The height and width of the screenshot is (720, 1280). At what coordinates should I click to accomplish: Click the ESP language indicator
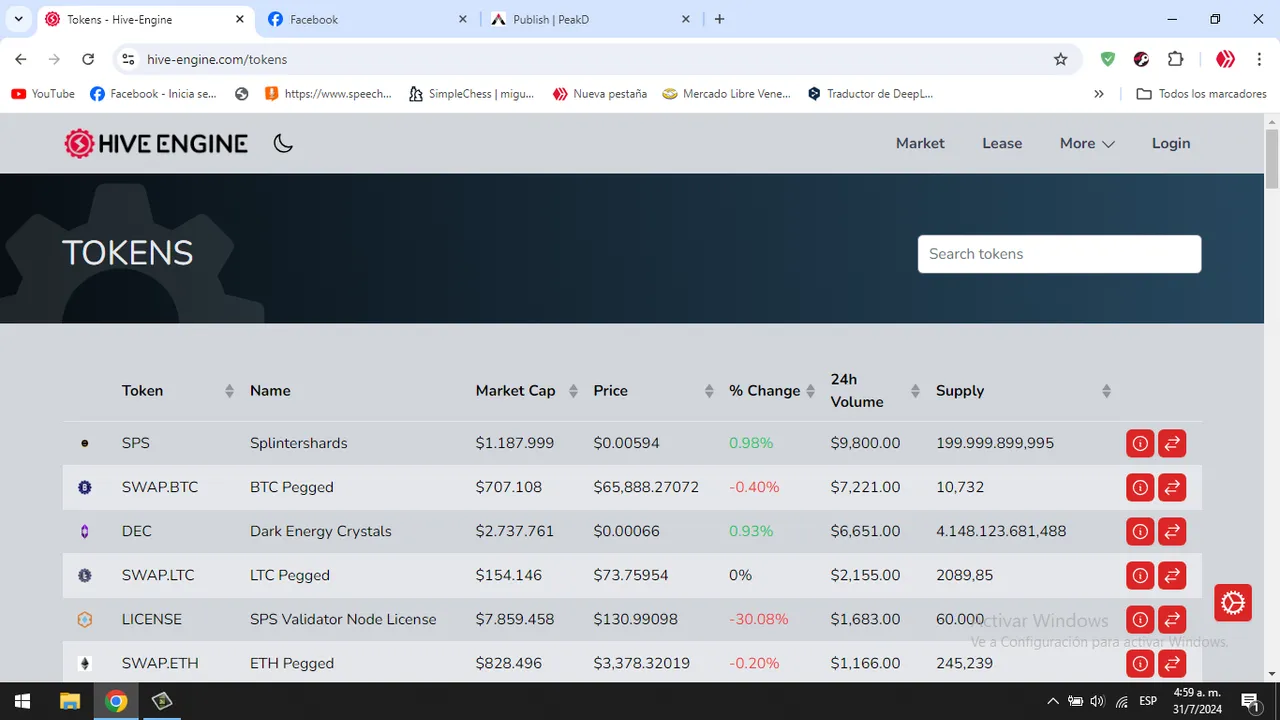pos(1148,701)
